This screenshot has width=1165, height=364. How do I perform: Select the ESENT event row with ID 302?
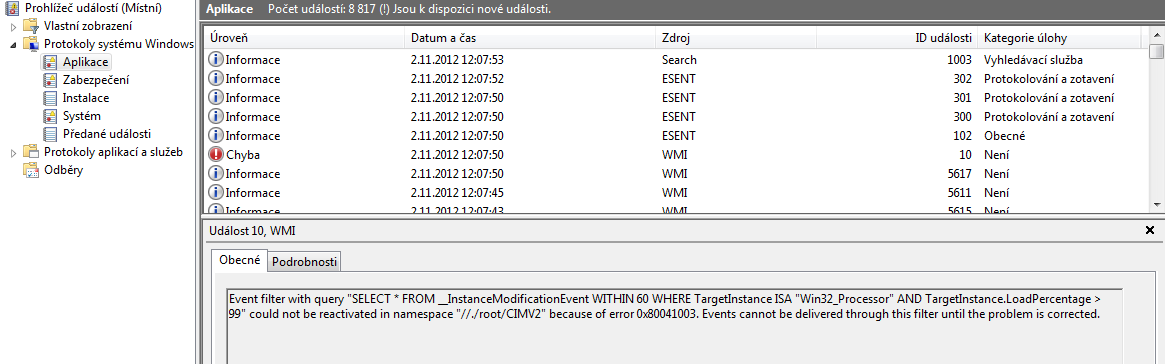click(x=676, y=79)
